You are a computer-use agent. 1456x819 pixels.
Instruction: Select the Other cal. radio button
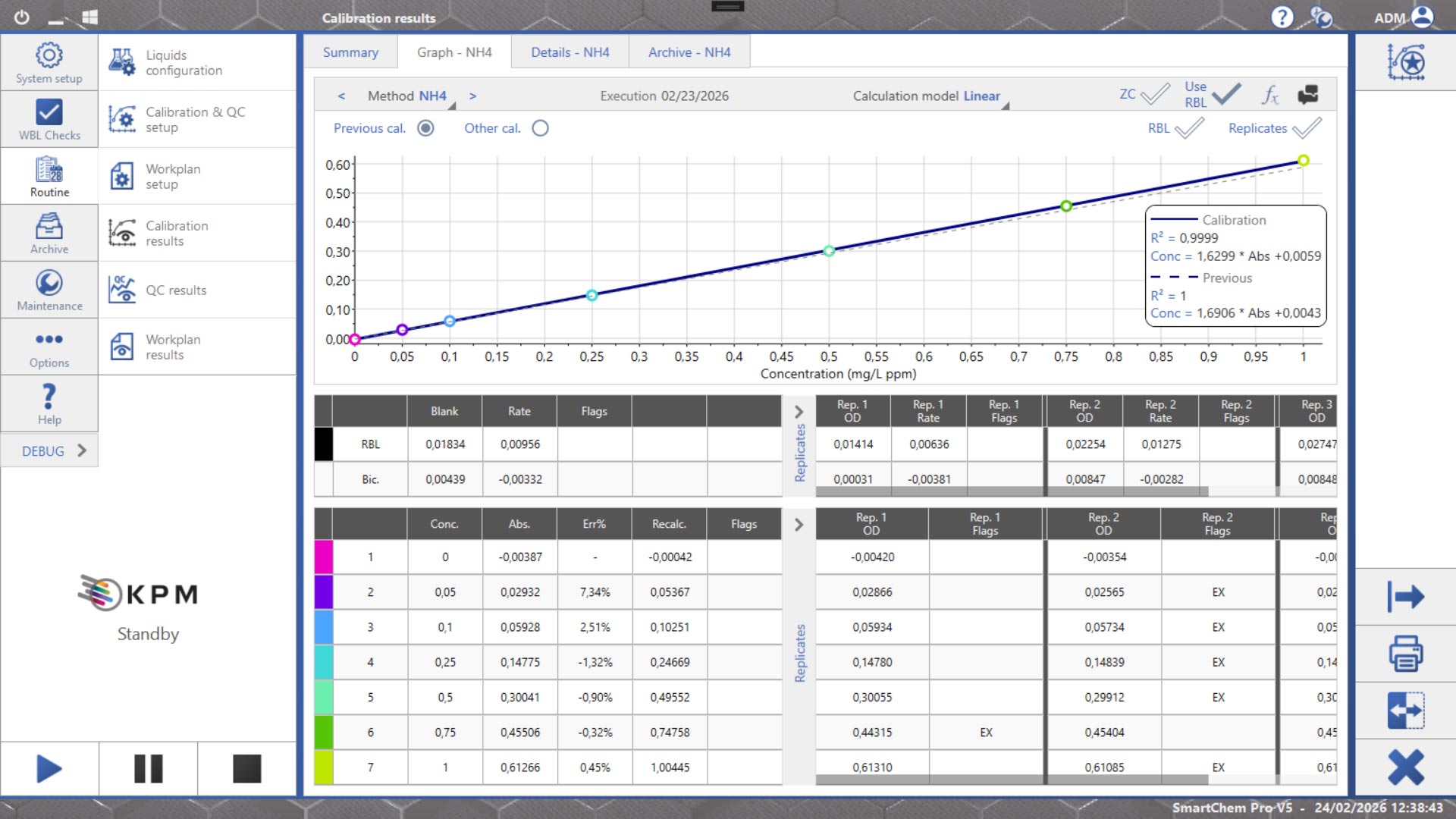tap(540, 128)
